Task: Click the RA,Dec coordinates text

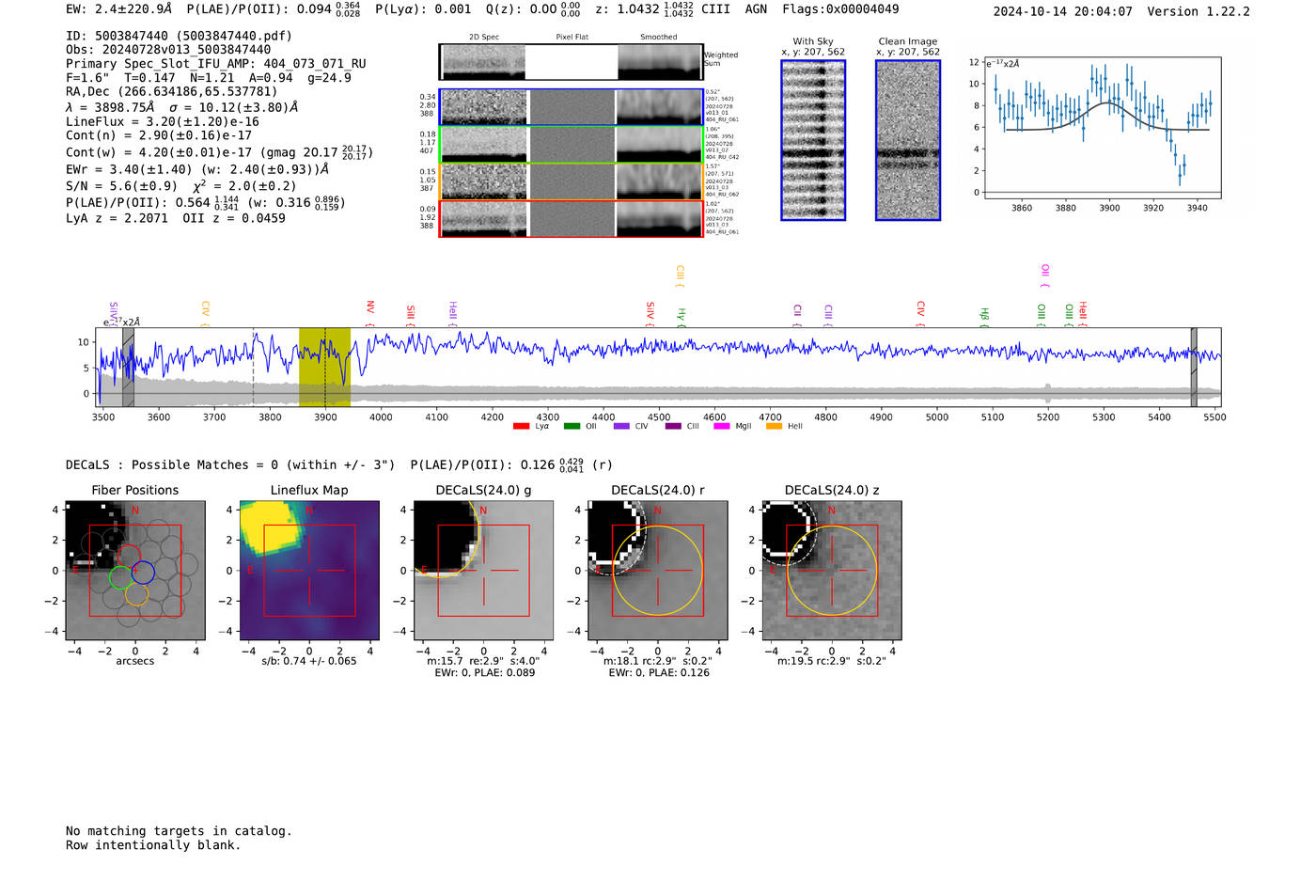Action: [172, 92]
